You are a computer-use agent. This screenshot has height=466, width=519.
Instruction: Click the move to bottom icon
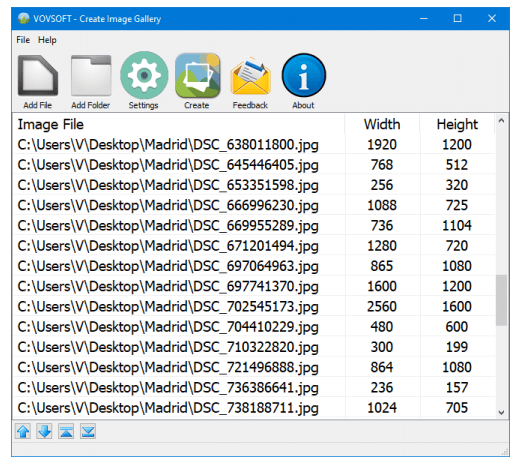(88, 431)
